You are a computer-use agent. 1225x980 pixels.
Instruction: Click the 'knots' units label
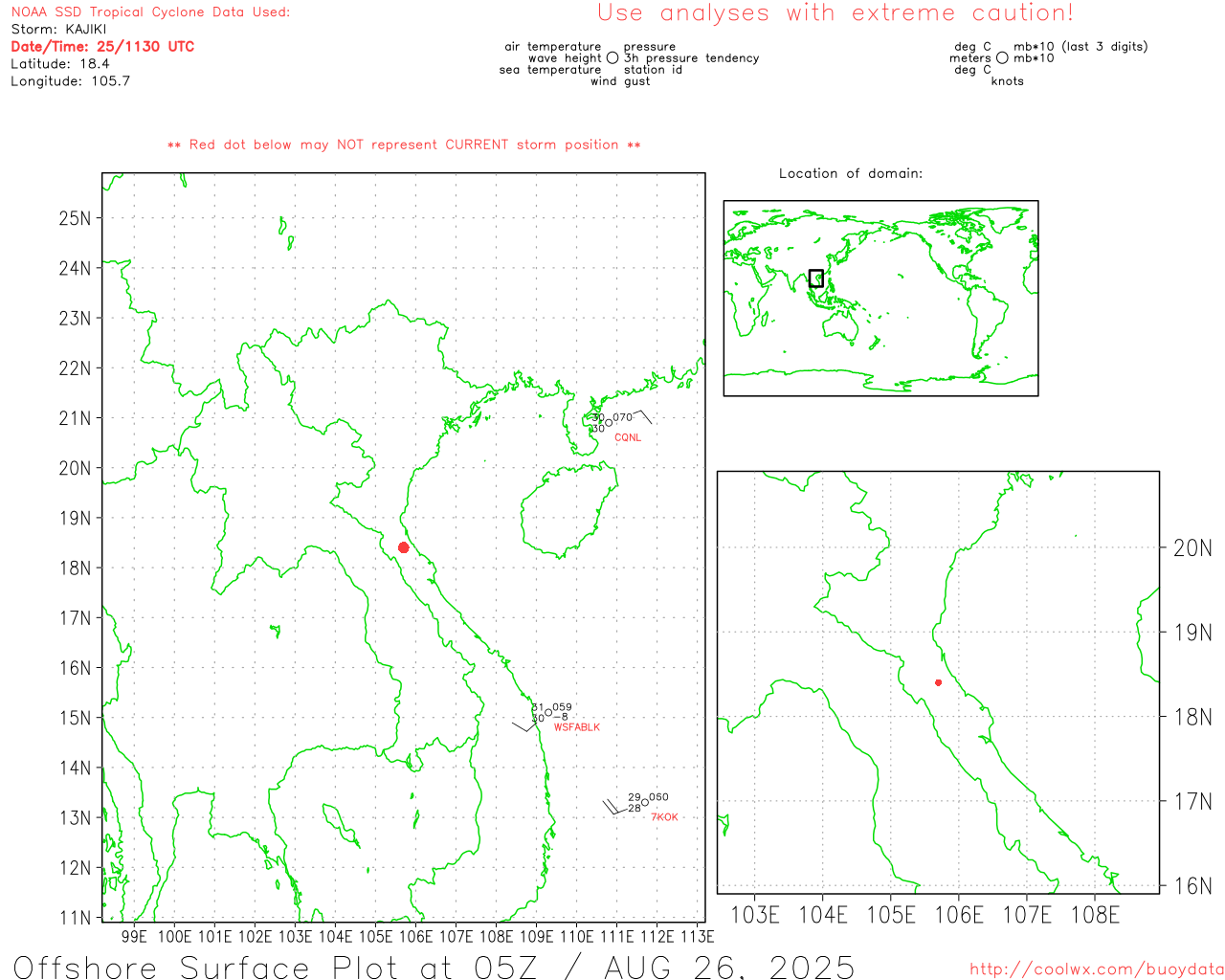click(1008, 81)
